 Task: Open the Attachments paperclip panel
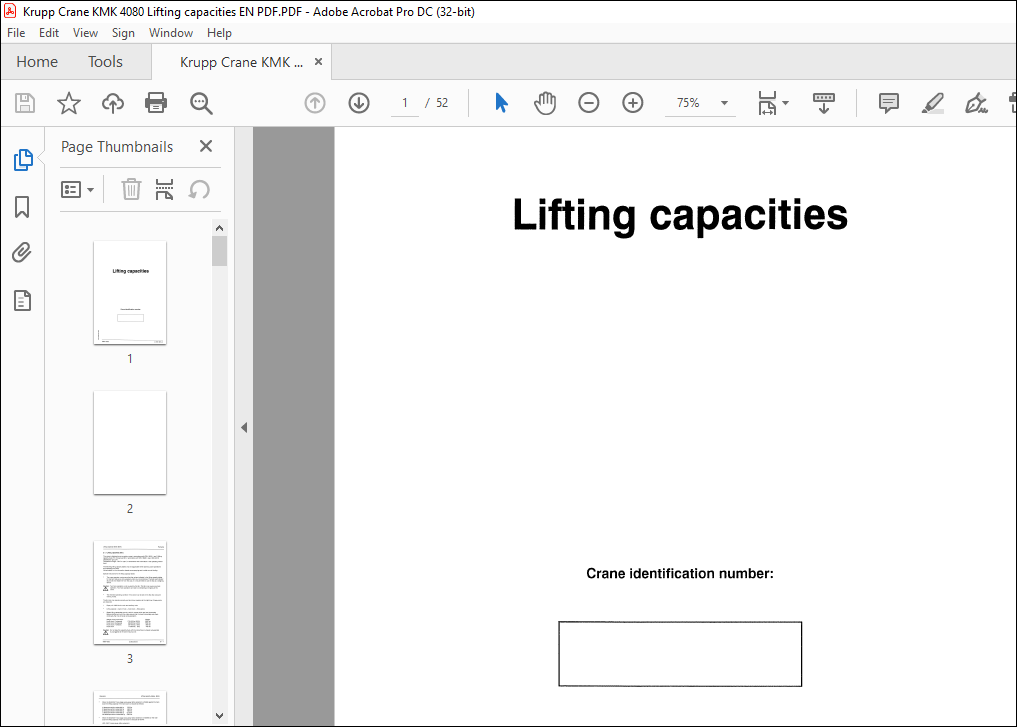click(x=22, y=252)
